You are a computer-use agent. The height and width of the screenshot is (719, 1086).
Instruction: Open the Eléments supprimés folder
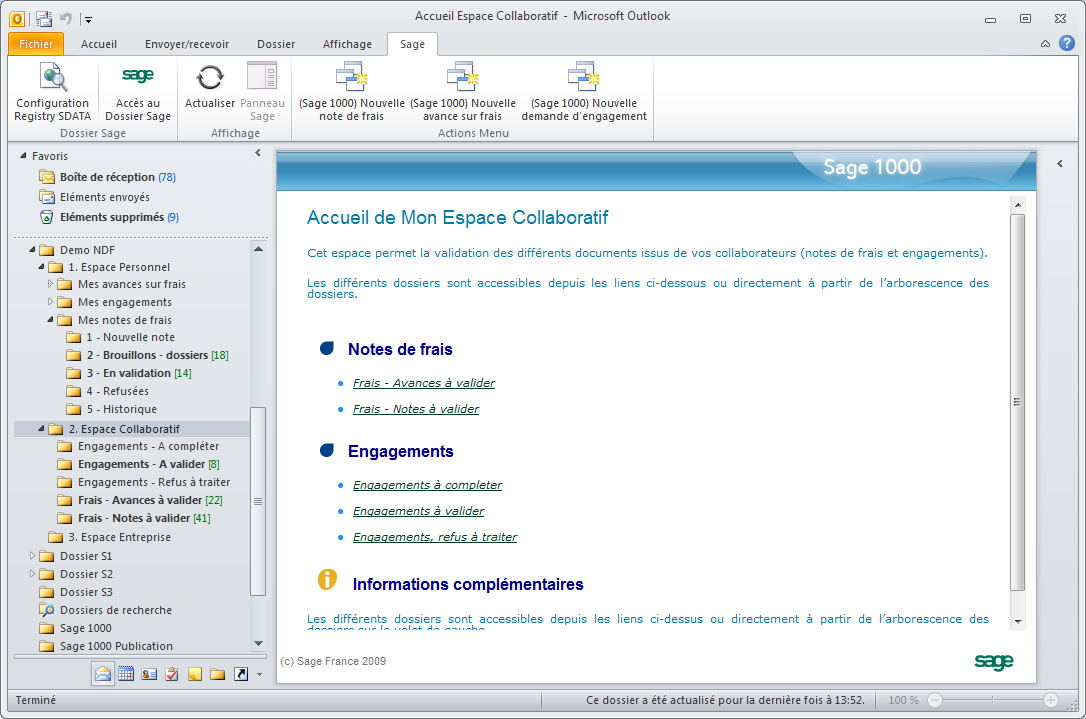tap(109, 218)
